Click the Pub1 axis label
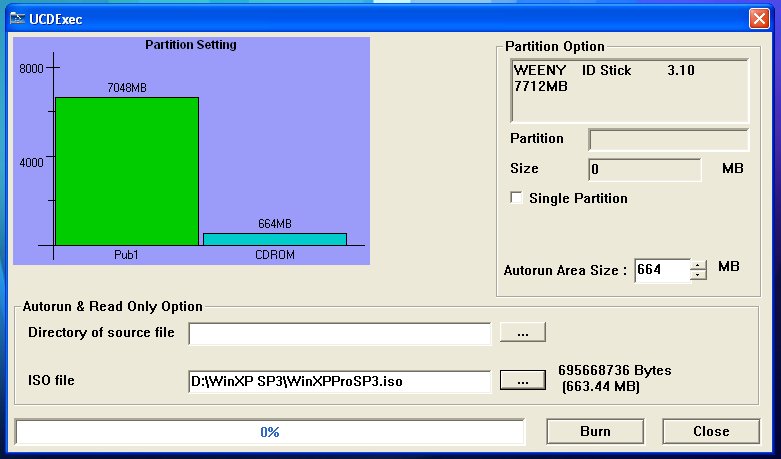The height and width of the screenshot is (459, 781). click(127, 255)
